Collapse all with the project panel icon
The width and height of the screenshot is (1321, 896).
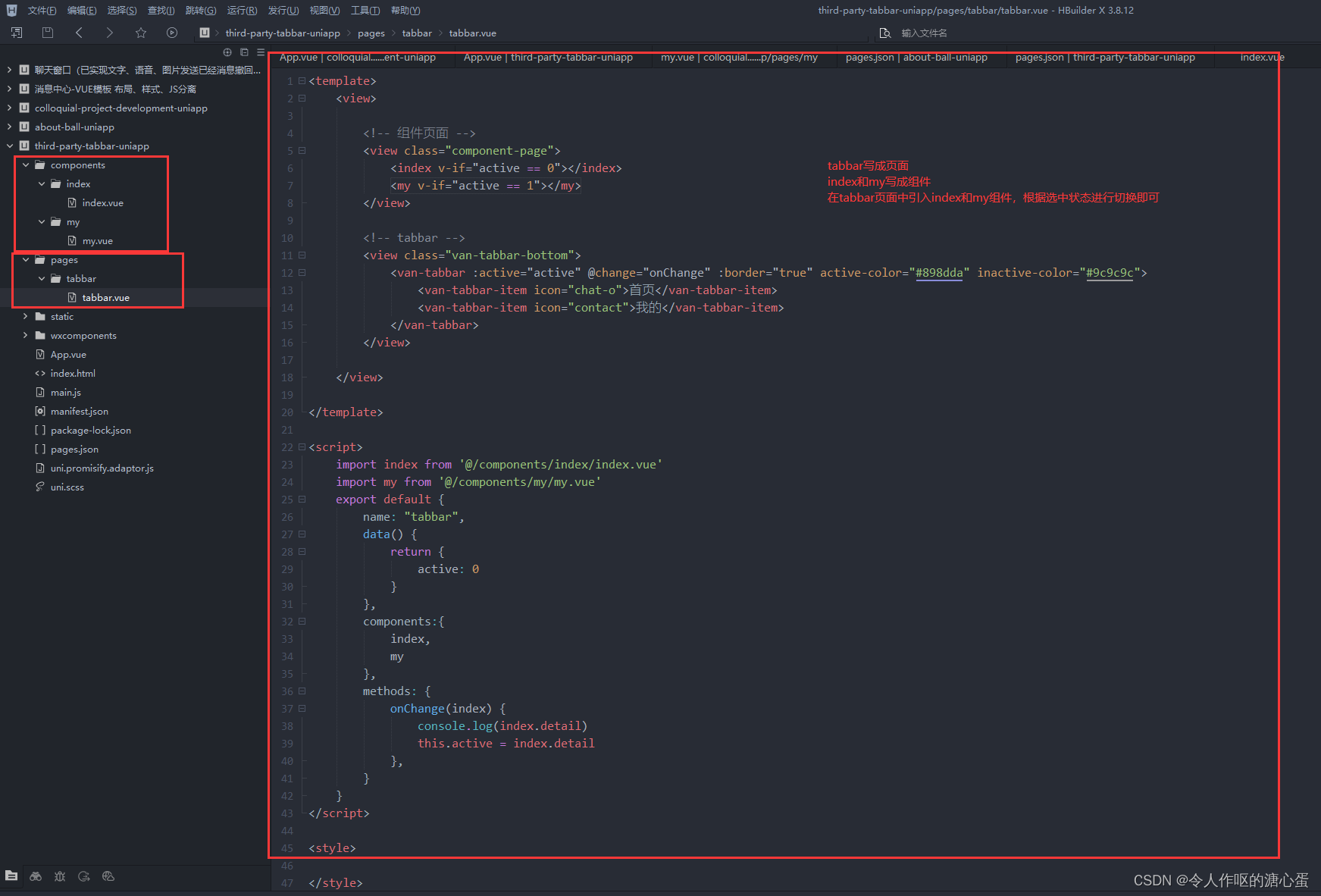pos(244,52)
